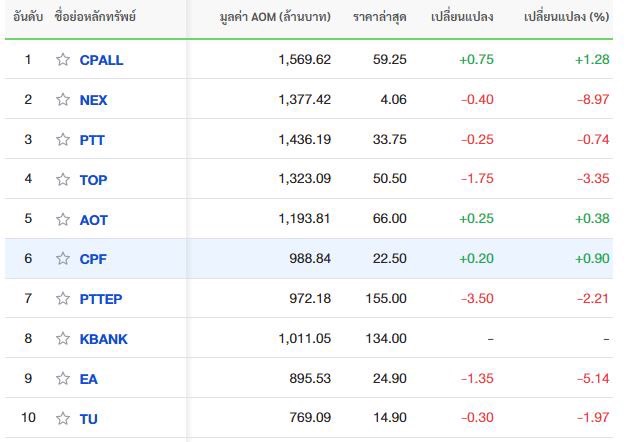
Task: Sort by เปลี่ยนแปลง (%) column header
Action: (567, 17)
